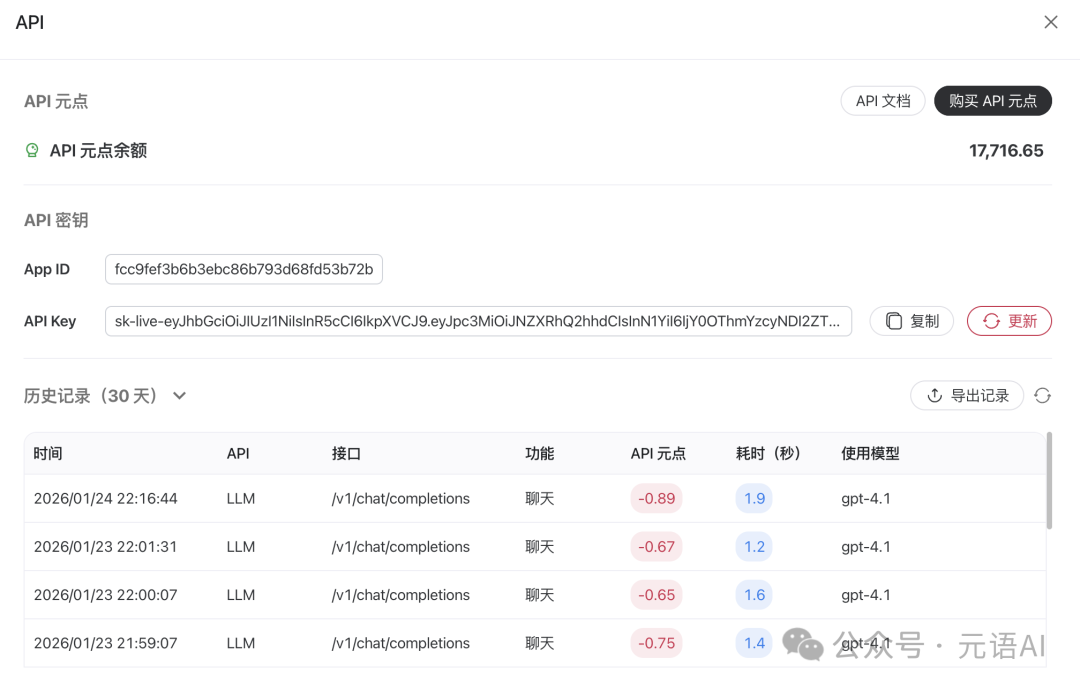Viewport: 1080px width, 689px height.
Task: Click the 使用模型 column header
Action: click(870, 453)
